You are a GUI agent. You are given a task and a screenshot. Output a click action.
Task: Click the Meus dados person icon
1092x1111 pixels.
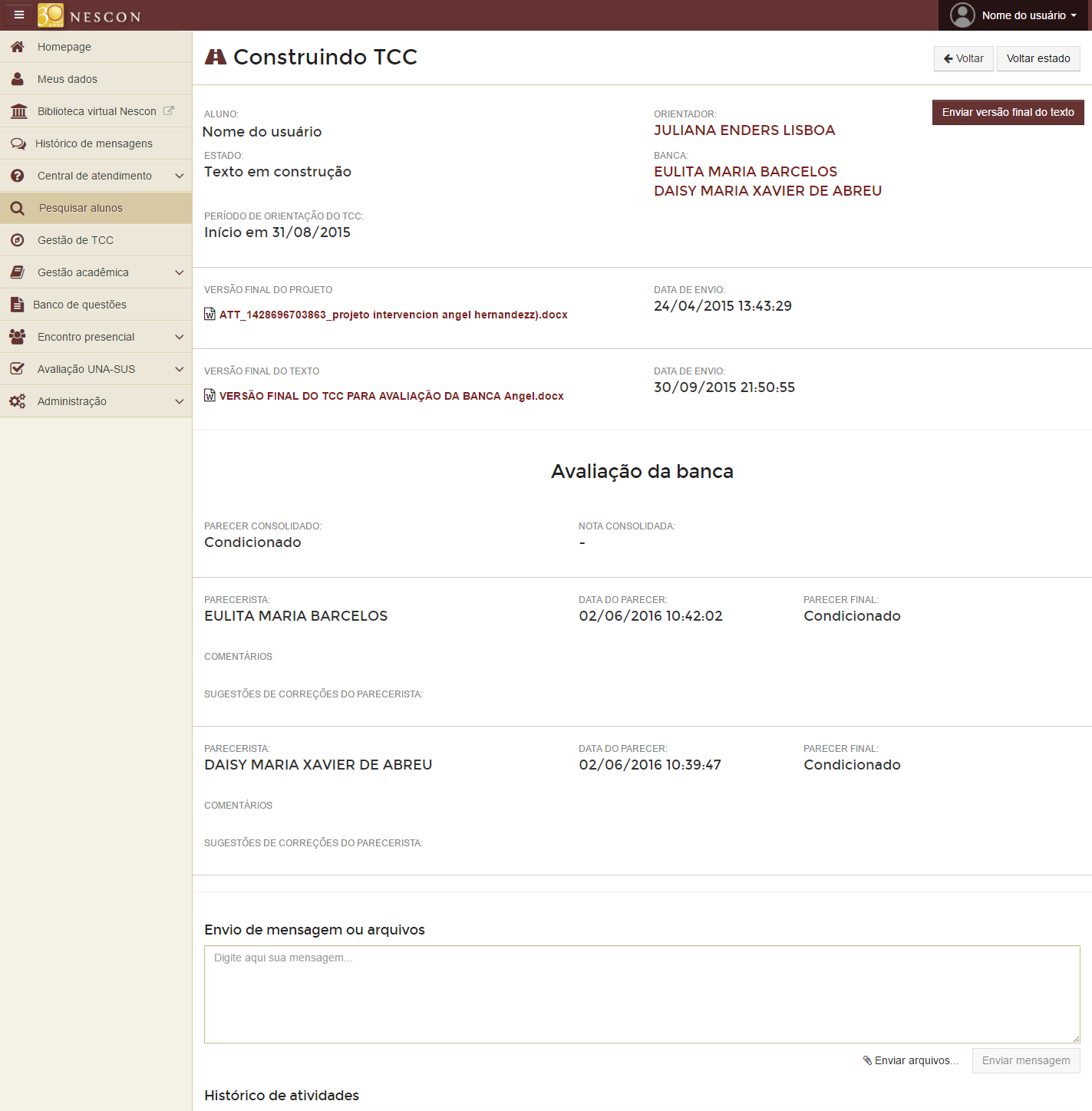click(x=18, y=79)
